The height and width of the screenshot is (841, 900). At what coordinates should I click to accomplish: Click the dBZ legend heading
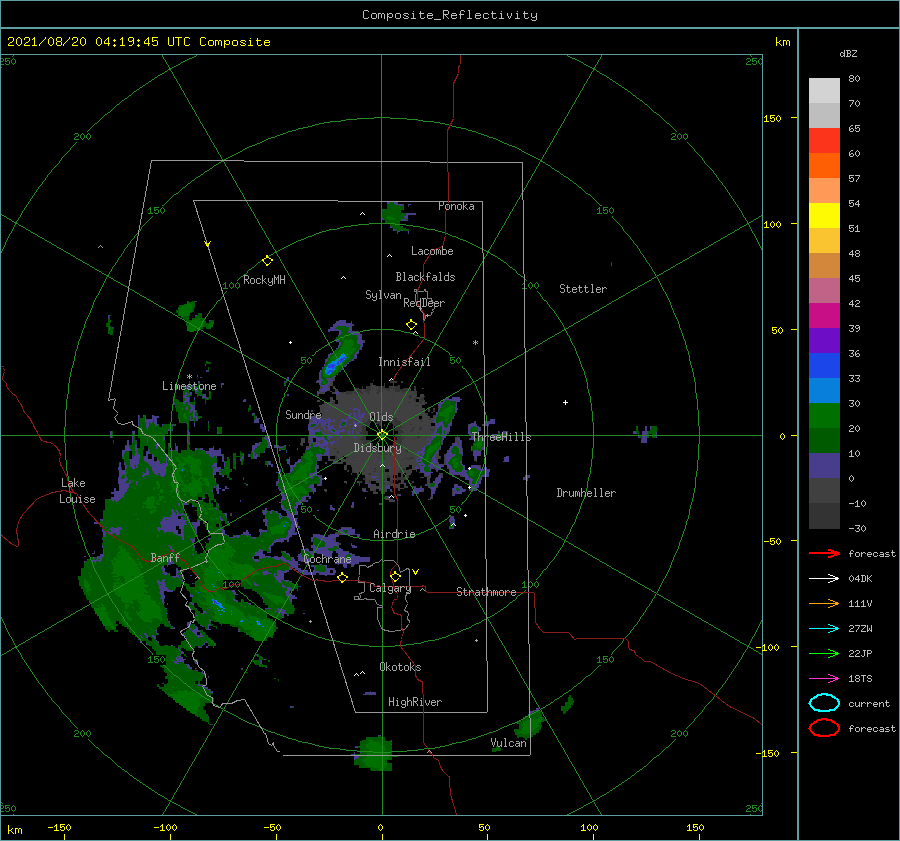tap(848, 53)
